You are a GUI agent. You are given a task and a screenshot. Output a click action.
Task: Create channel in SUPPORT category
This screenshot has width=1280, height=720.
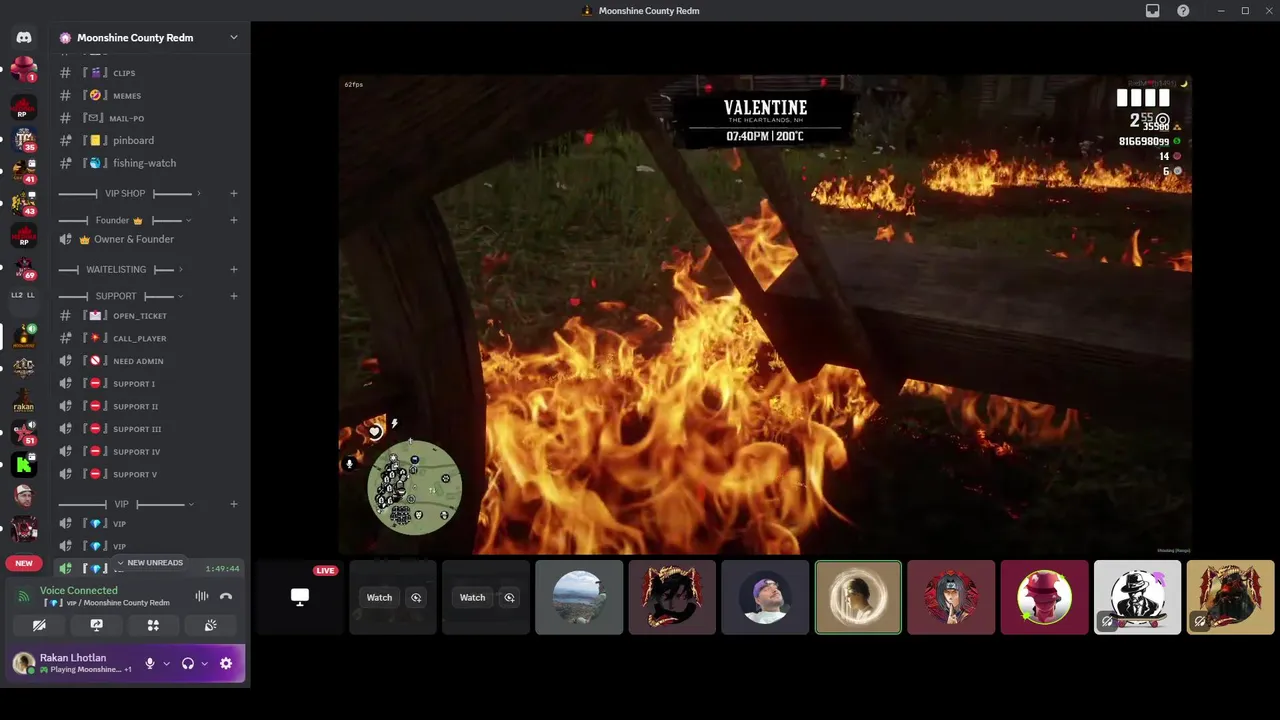click(x=234, y=296)
